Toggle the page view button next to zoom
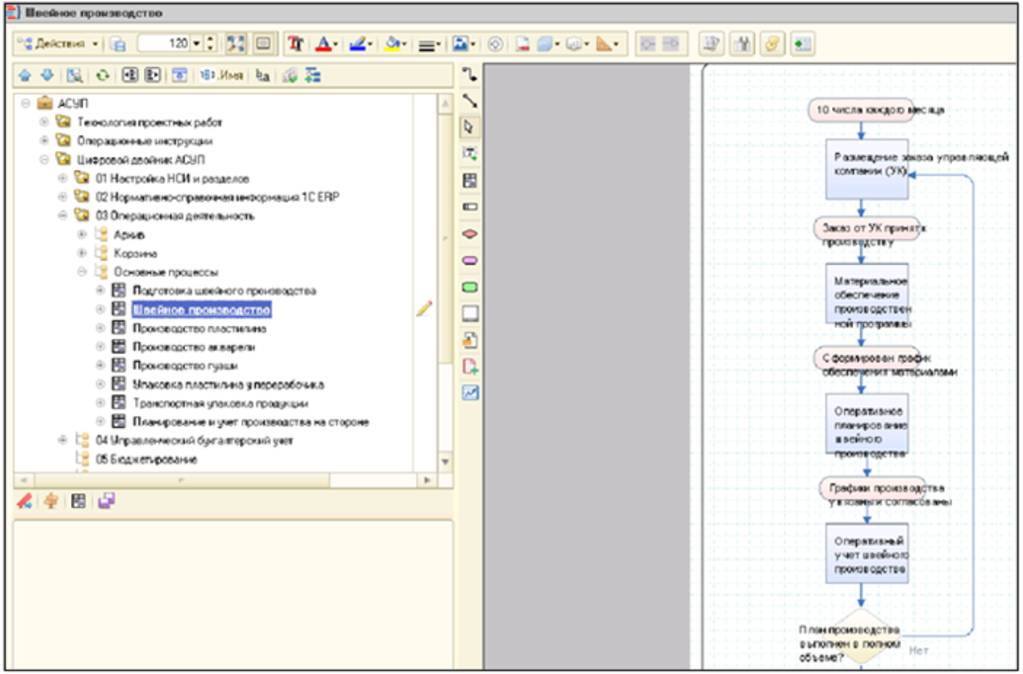Image resolution: width=1023 pixels, height=674 pixels. pyautogui.click(x=263, y=44)
